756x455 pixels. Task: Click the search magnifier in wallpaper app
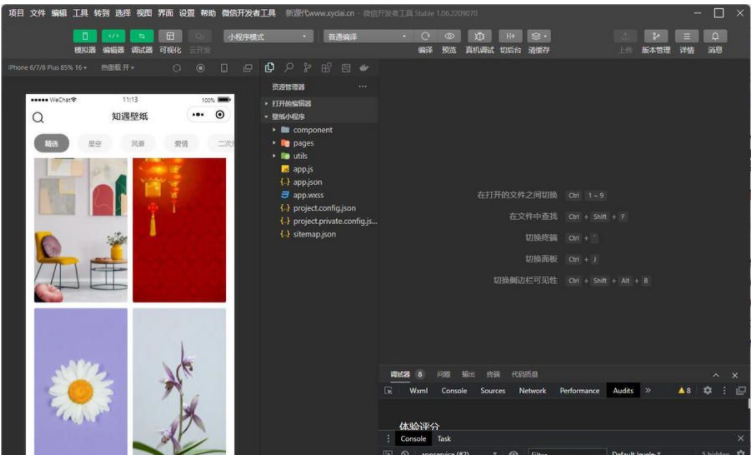tap(39, 116)
